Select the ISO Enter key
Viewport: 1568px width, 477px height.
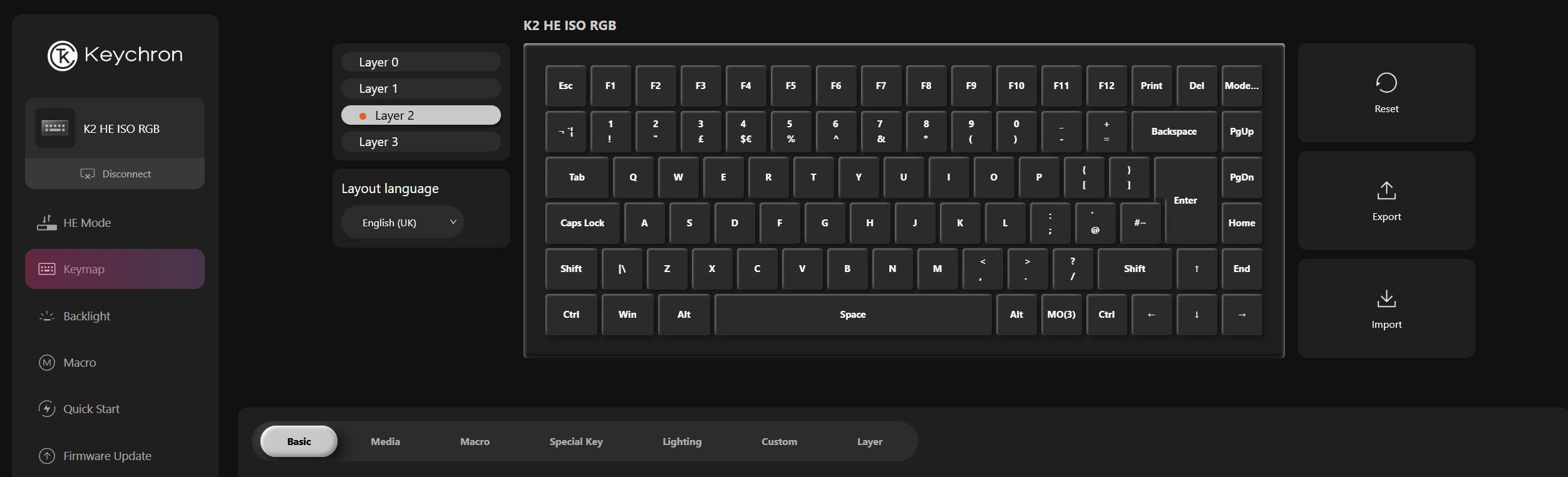[1185, 200]
